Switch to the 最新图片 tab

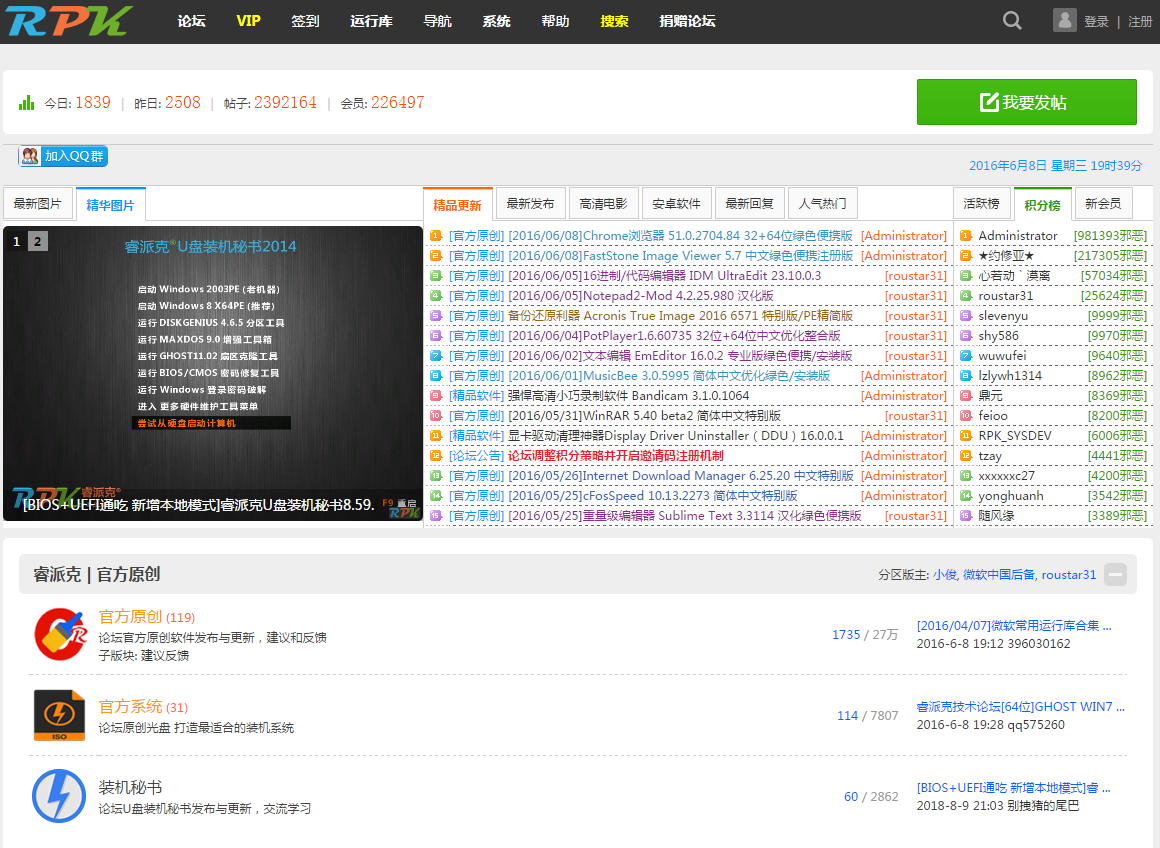pos(37,204)
